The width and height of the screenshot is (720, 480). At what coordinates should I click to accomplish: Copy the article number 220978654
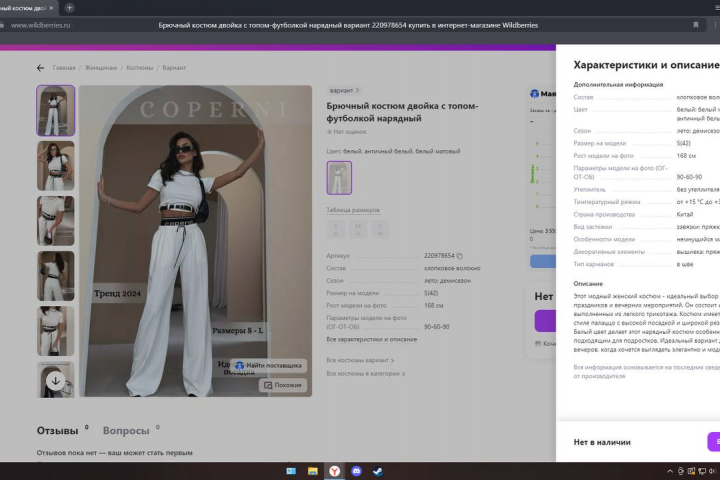[x=460, y=256]
